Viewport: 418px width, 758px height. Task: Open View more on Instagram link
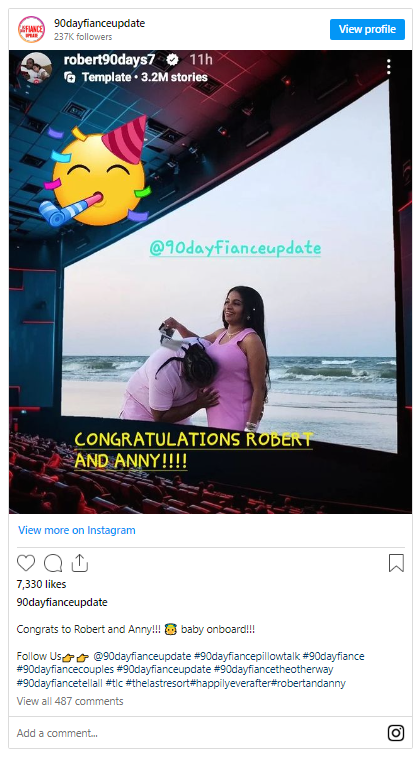click(x=77, y=530)
